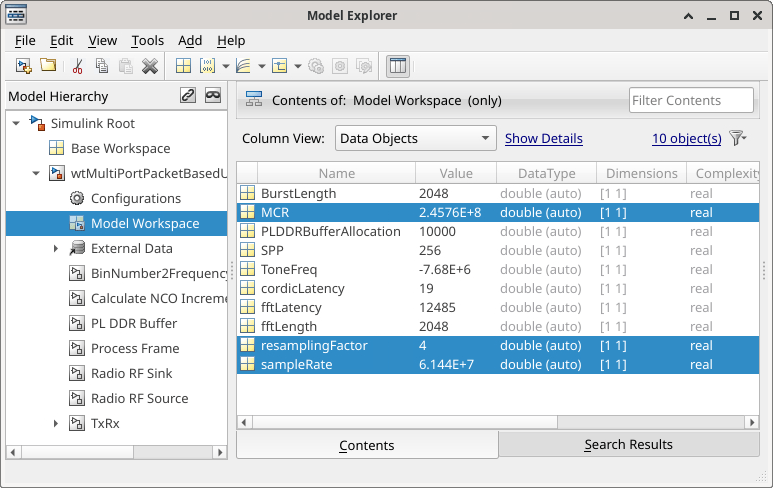This screenshot has width=773, height=488.
Task: Click the filter funnel icon
Action: tap(737, 138)
